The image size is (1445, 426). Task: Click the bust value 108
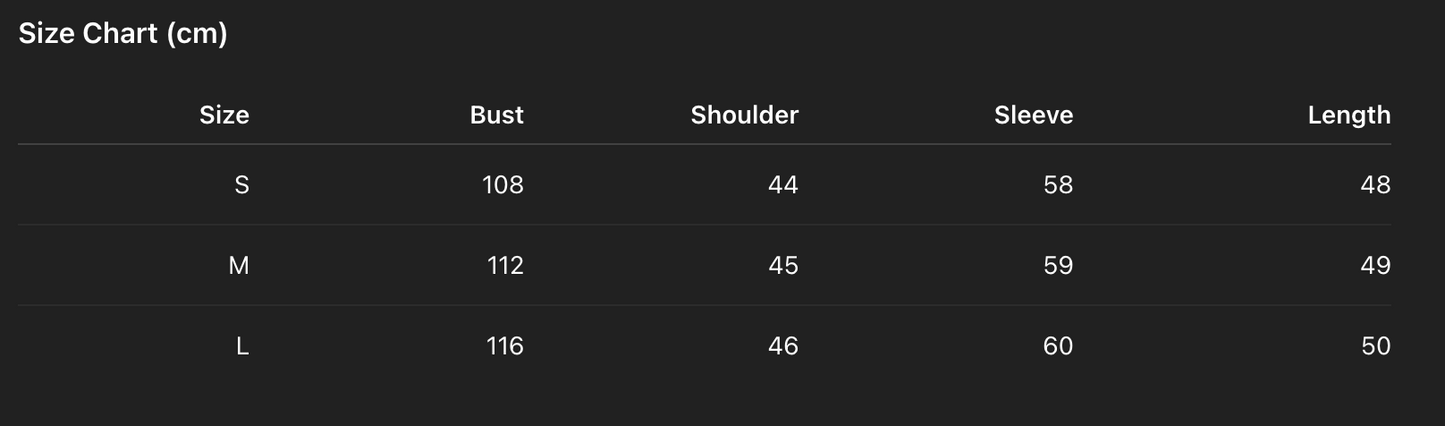(x=503, y=185)
